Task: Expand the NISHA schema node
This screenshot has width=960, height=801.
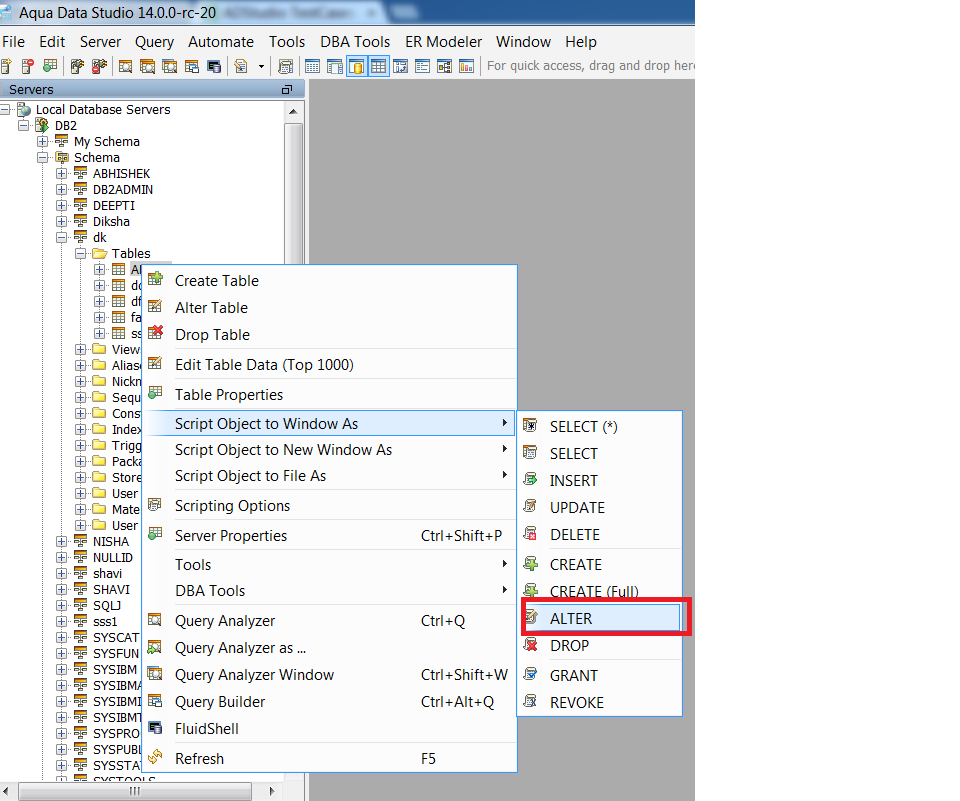Action: pos(61,541)
